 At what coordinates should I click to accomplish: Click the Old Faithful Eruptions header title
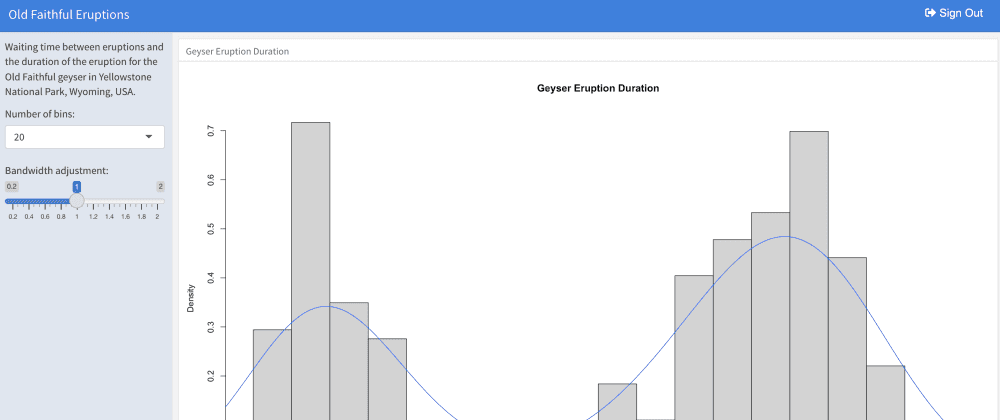click(x=68, y=14)
